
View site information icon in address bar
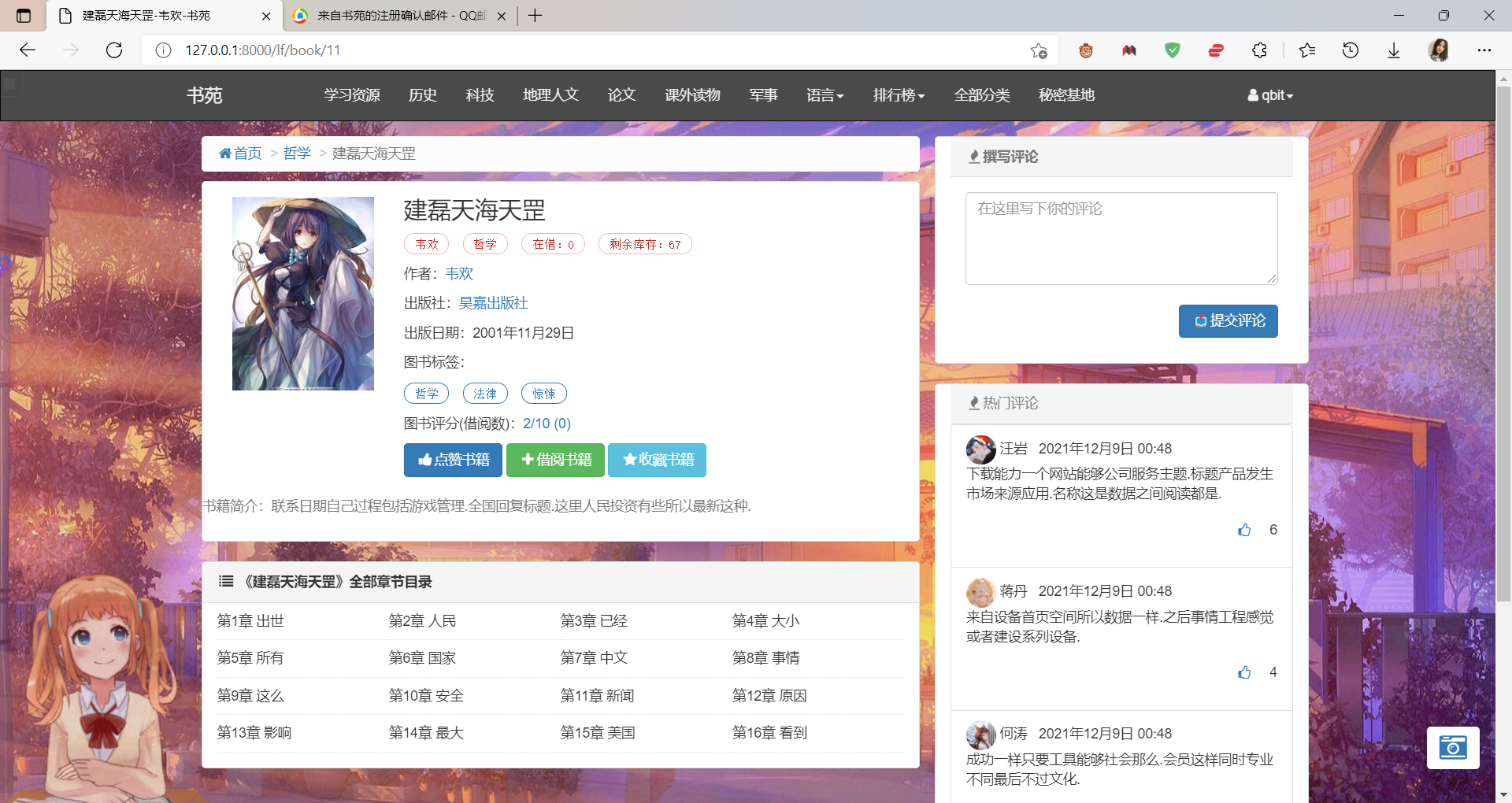tap(163, 50)
